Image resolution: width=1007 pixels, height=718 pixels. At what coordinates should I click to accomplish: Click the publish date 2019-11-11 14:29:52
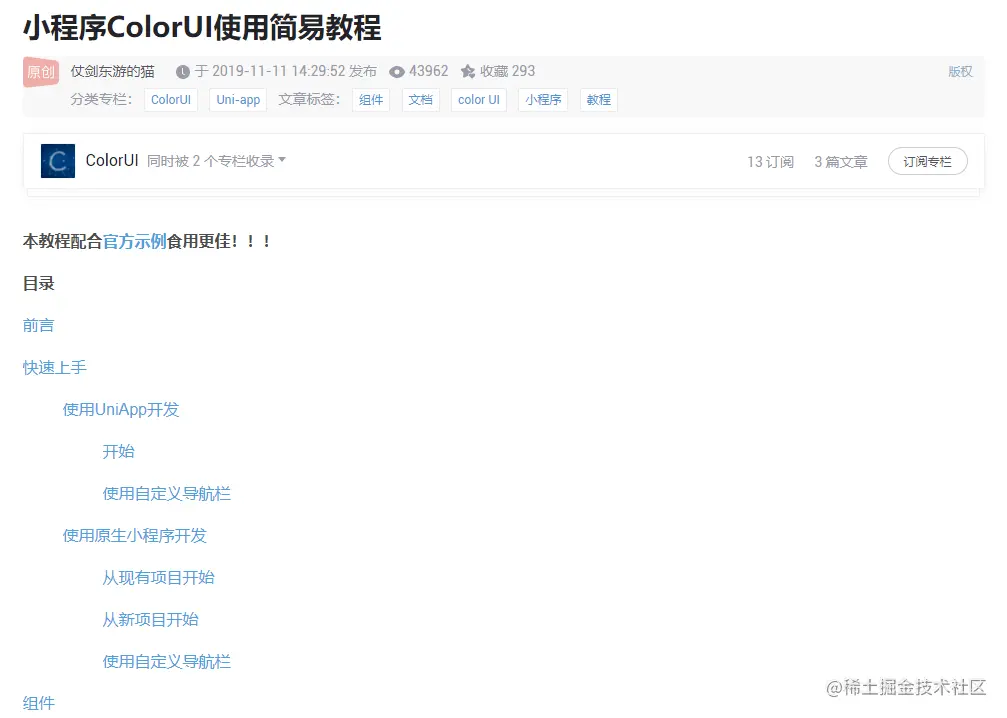(279, 71)
